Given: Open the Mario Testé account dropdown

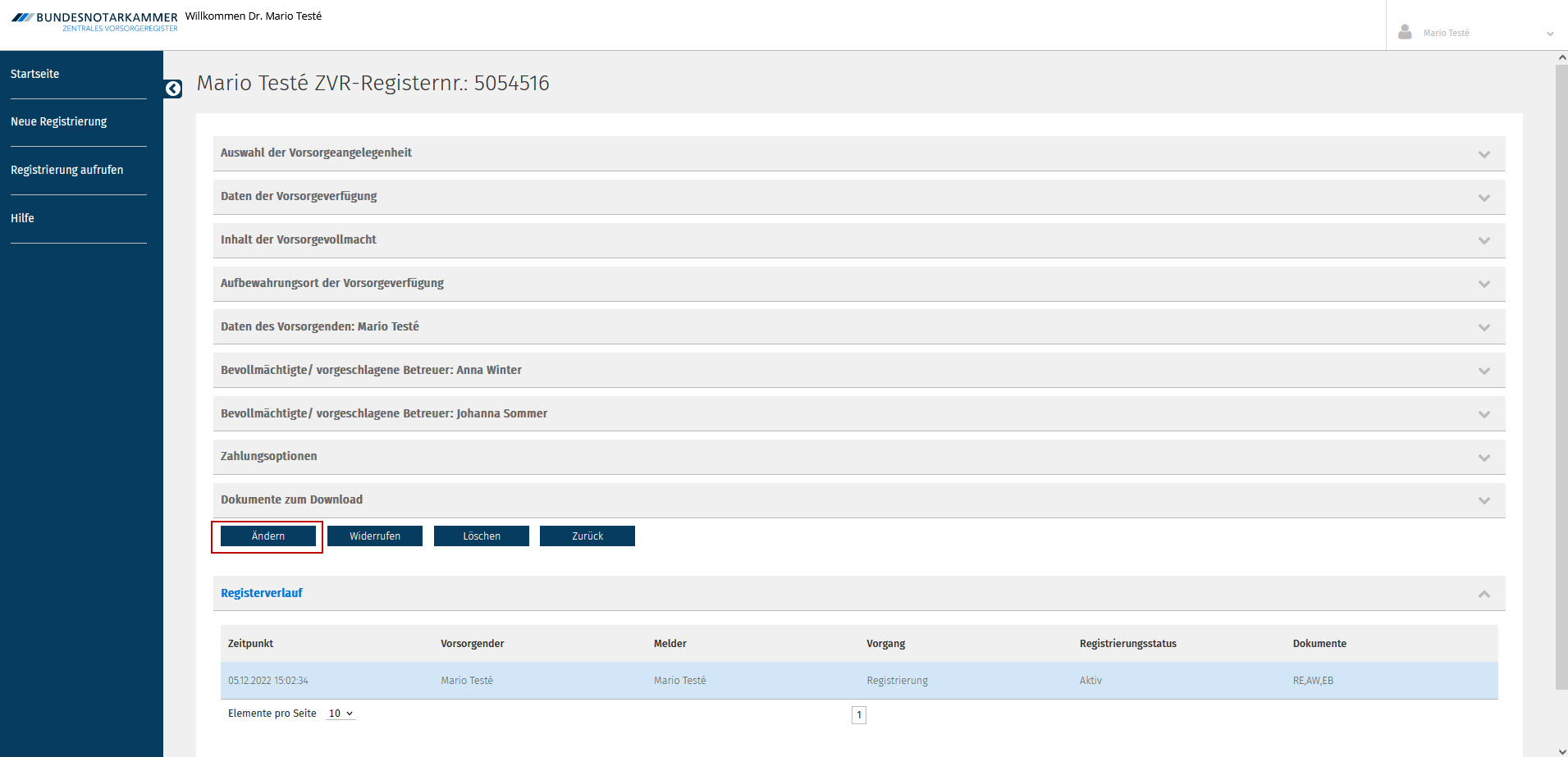Looking at the screenshot, I should pyautogui.click(x=1549, y=34).
